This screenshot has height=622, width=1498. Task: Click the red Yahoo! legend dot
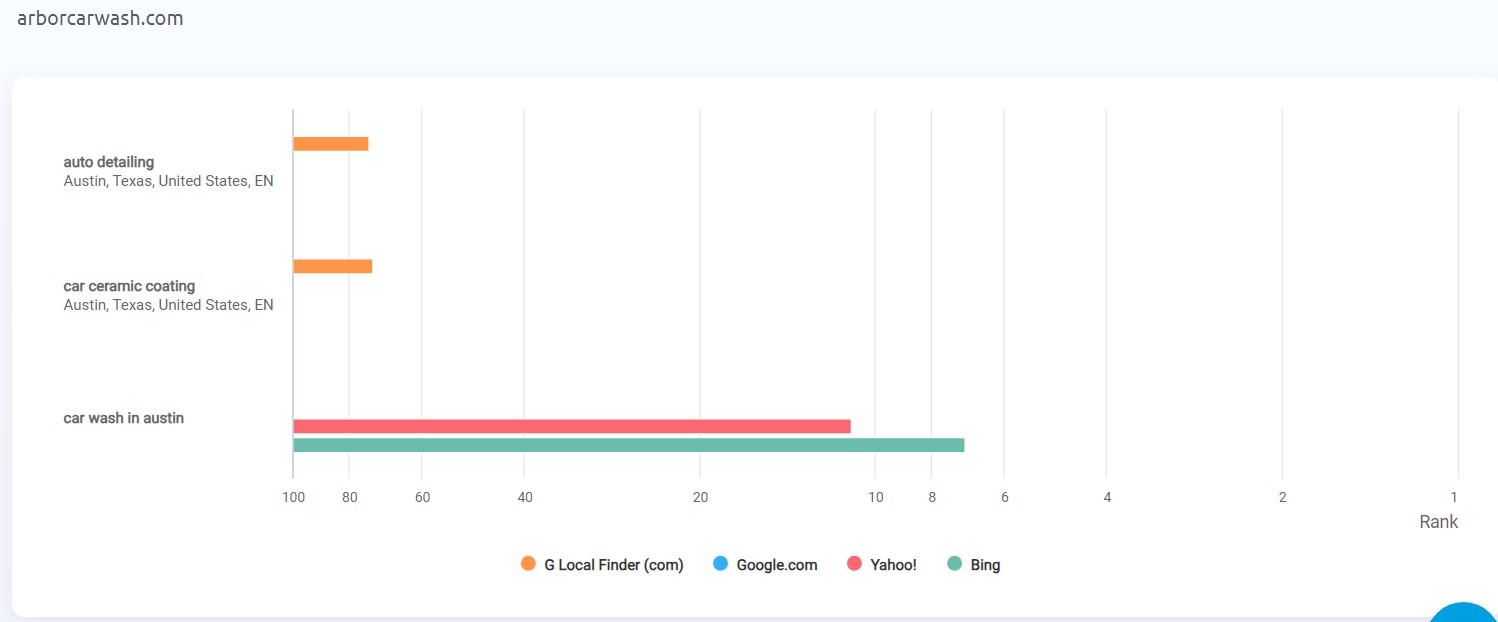point(854,564)
